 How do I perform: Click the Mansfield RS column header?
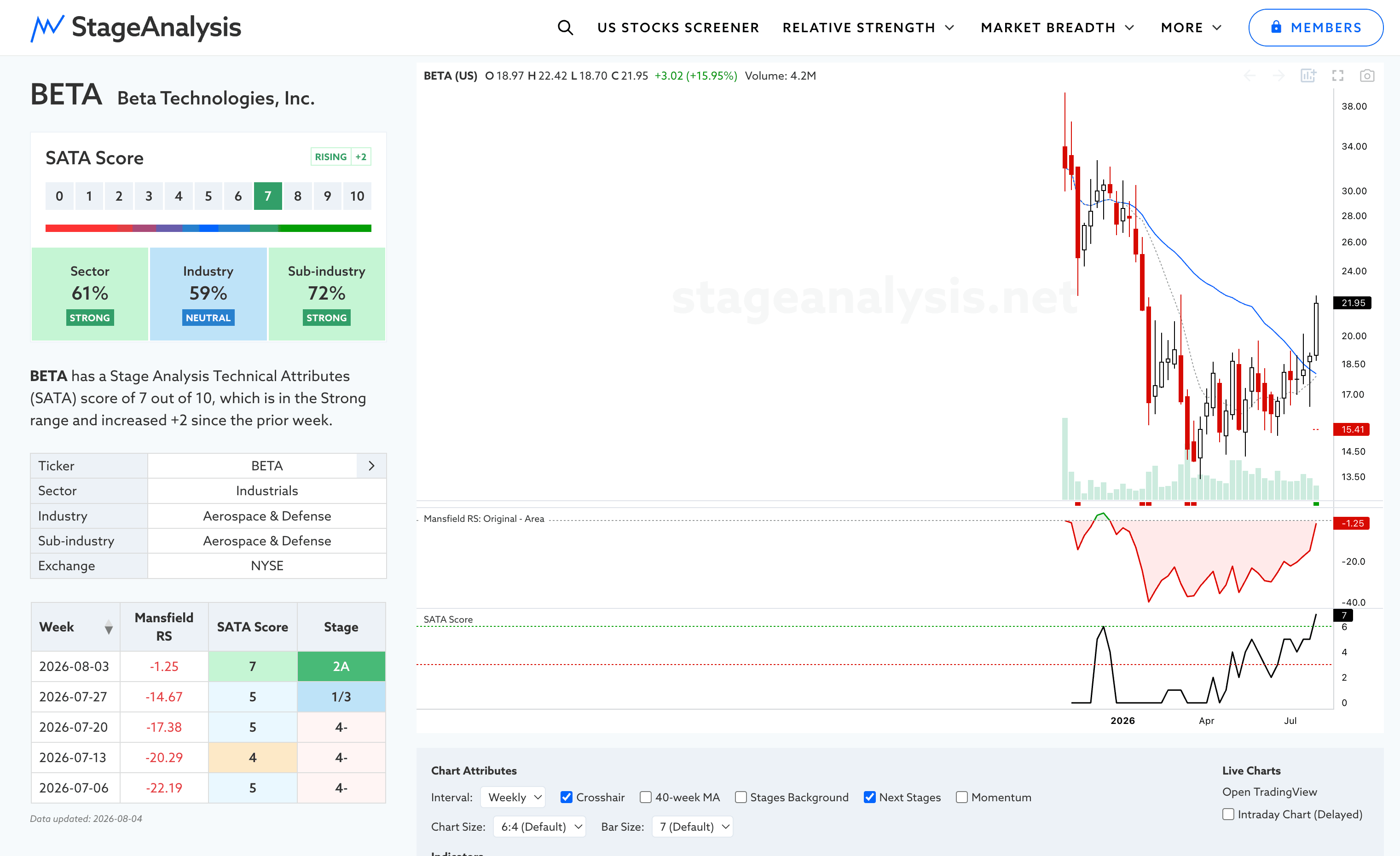tap(164, 627)
